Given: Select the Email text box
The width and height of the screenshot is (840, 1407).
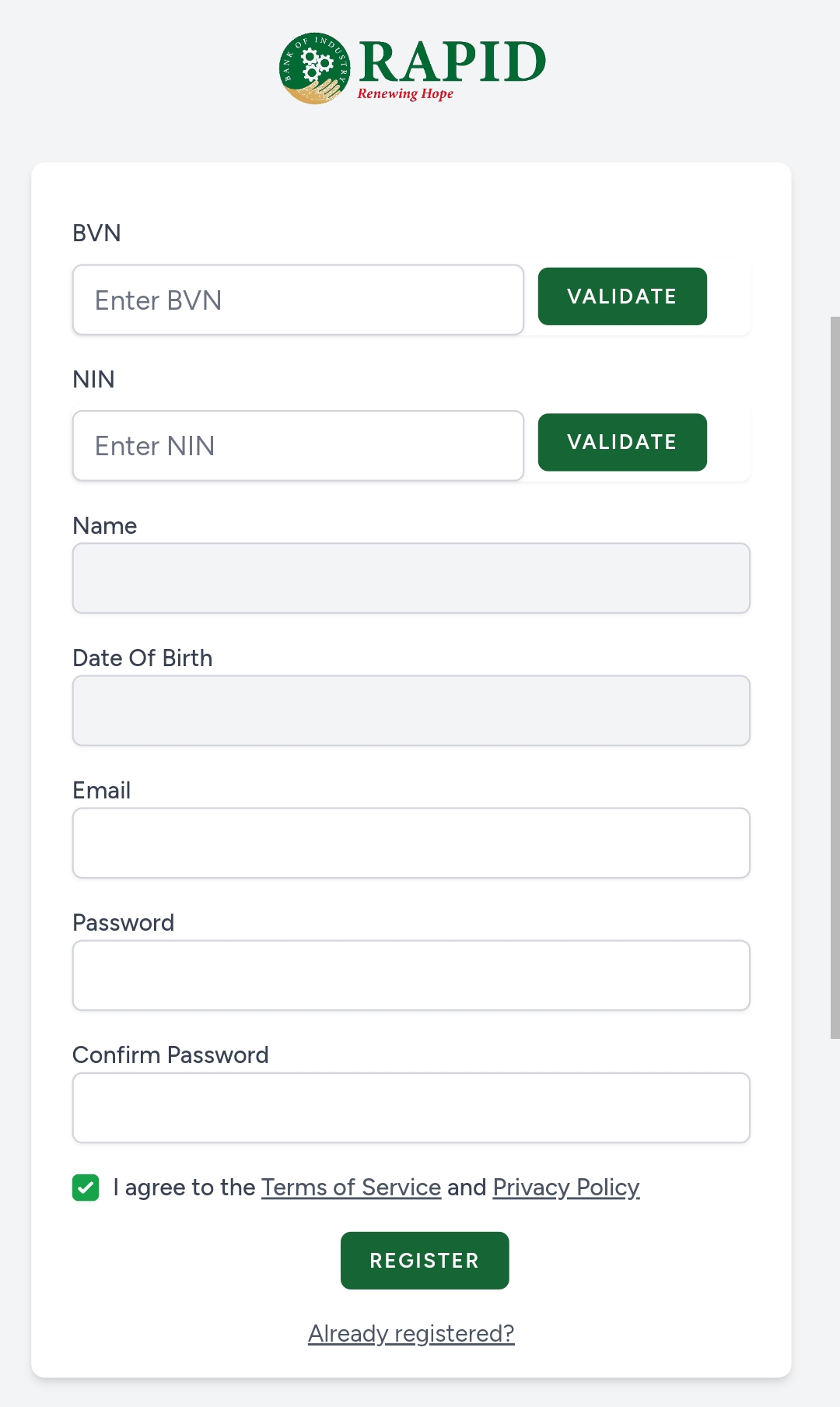Looking at the screenshot, I should 411,843.
